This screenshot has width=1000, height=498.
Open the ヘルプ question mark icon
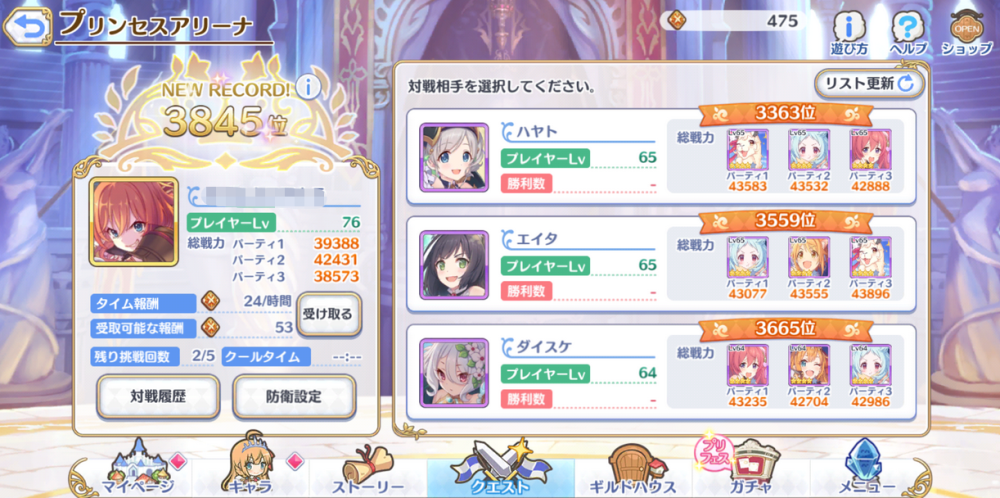908,33
